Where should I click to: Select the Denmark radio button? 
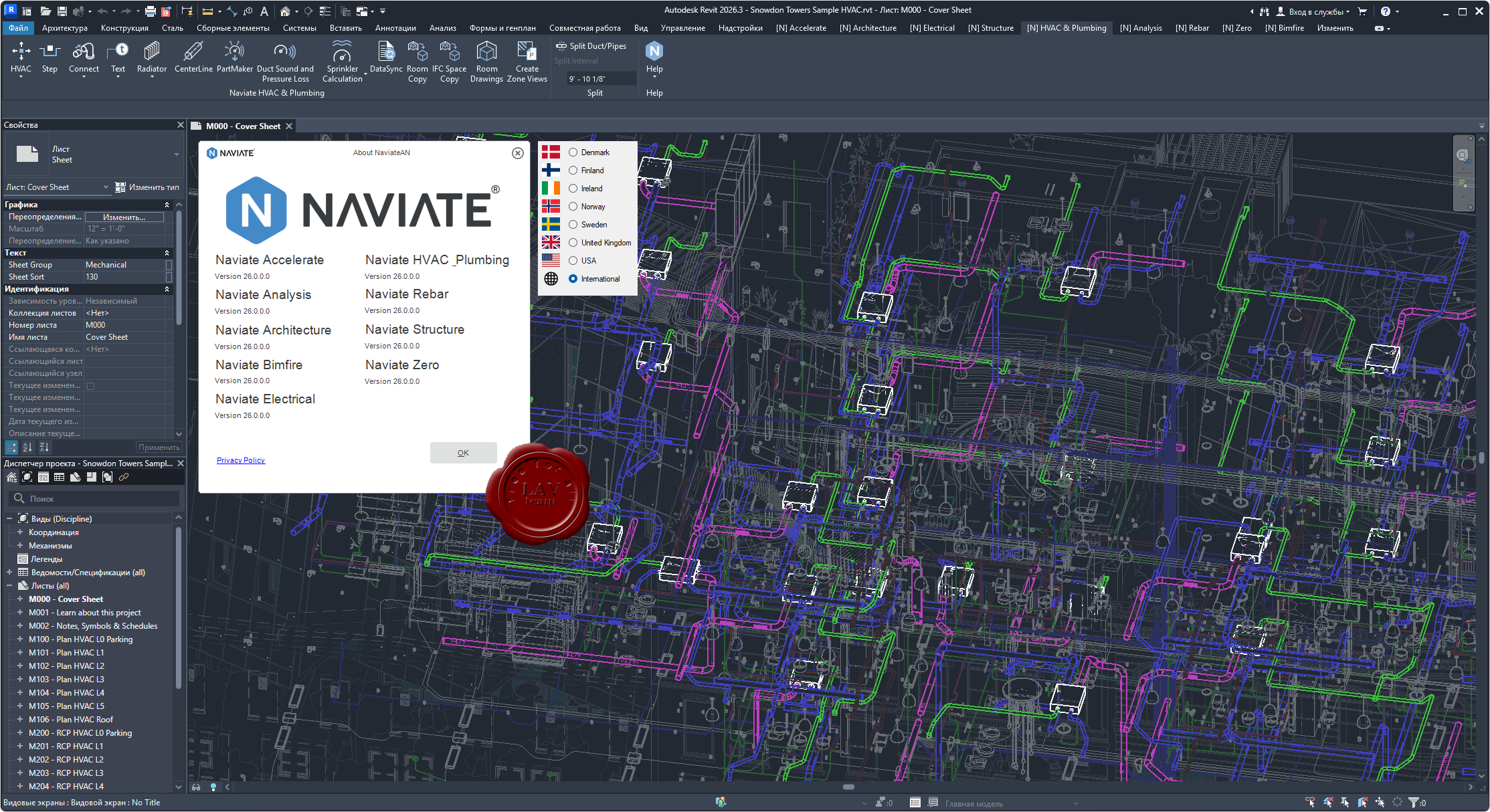[x=573, y=153]
